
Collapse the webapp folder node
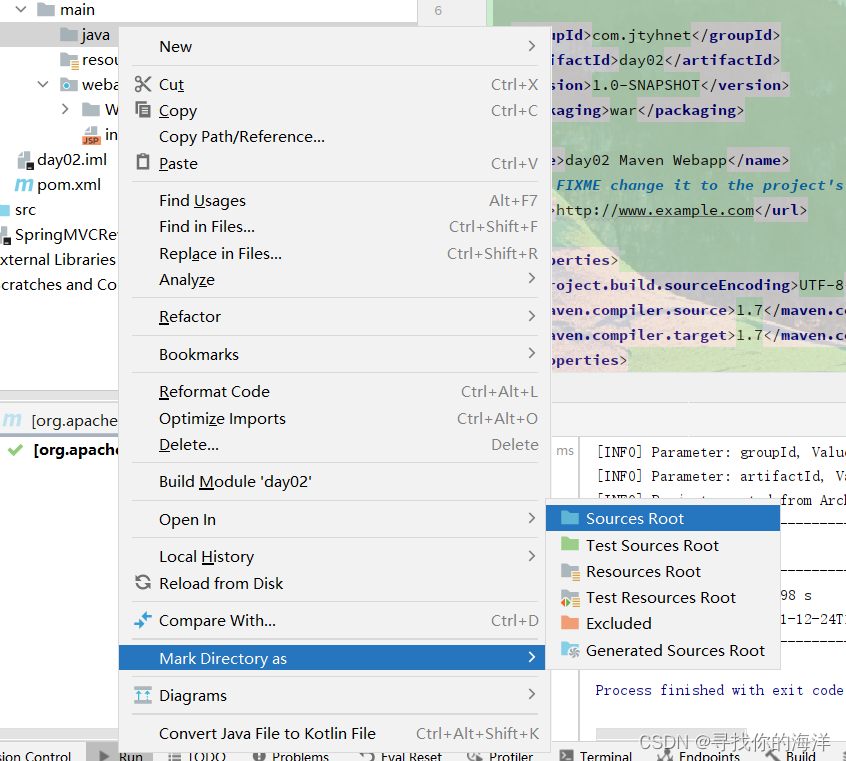pyautogui.click(x=43, y=85)
